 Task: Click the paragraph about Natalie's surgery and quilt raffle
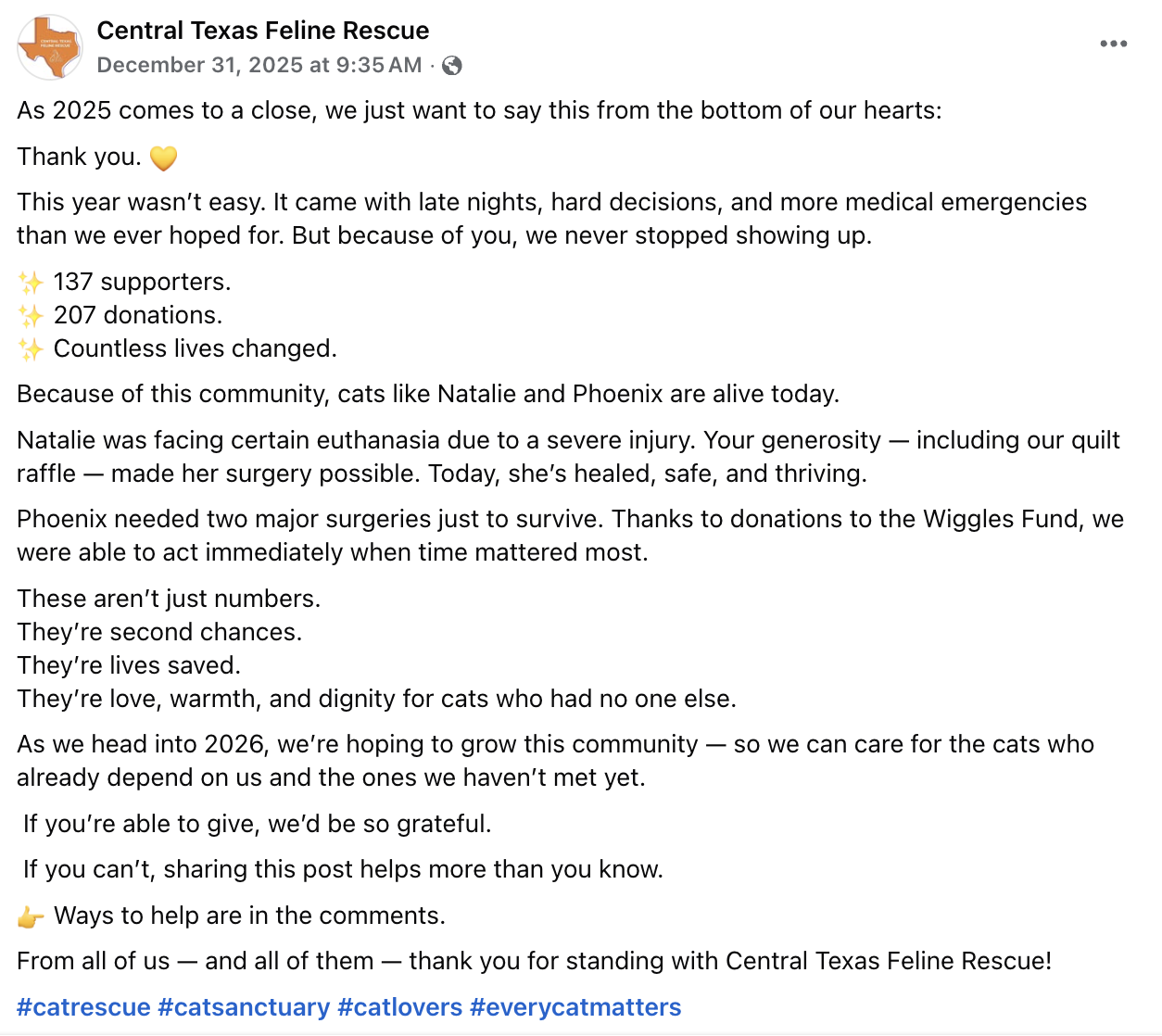tap(568, 457)
